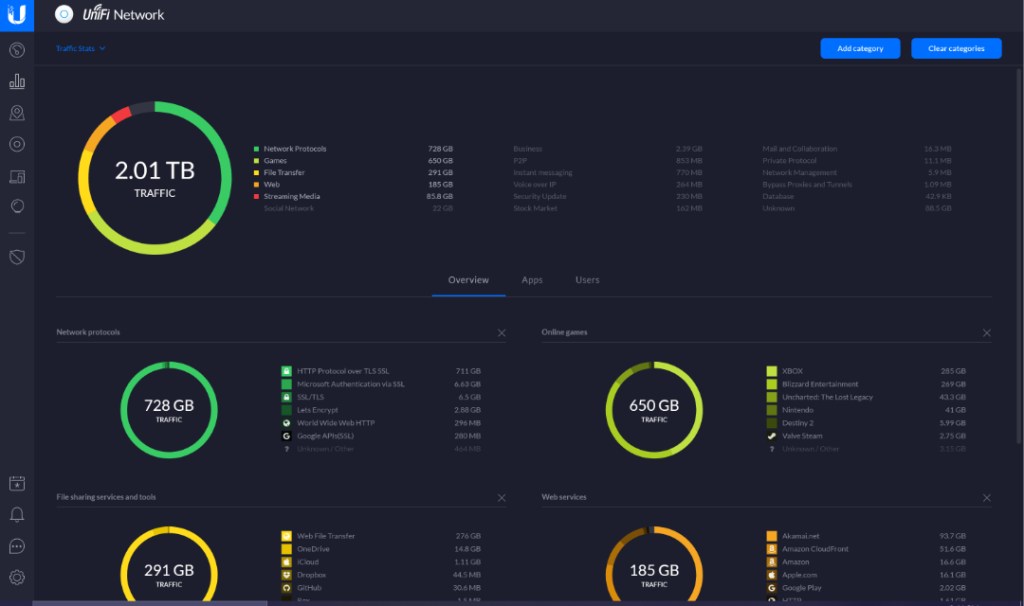Open the Dashboard from sidebar
This screenshot has height=606, width=1024.
coord(16,50)
